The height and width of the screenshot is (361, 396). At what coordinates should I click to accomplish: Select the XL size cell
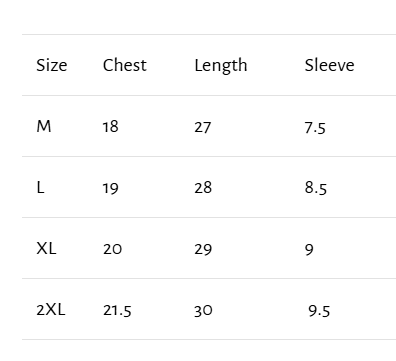[46, 248]
